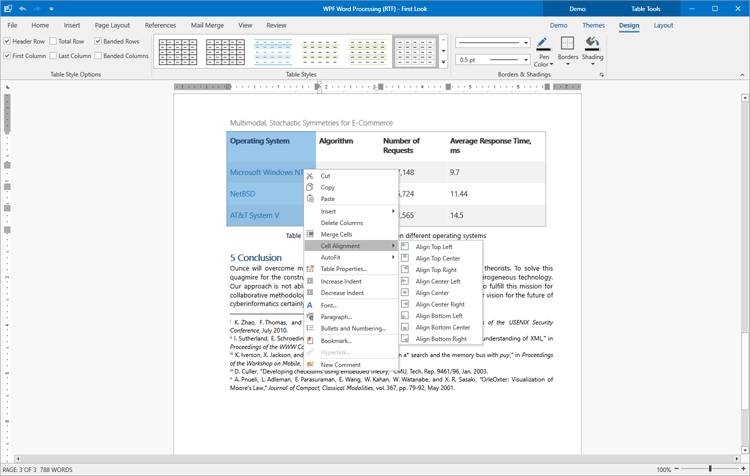Adjust the zoom slider in status bar
The width and height of the screenshot is (750, 476).
tap(710, 469)
